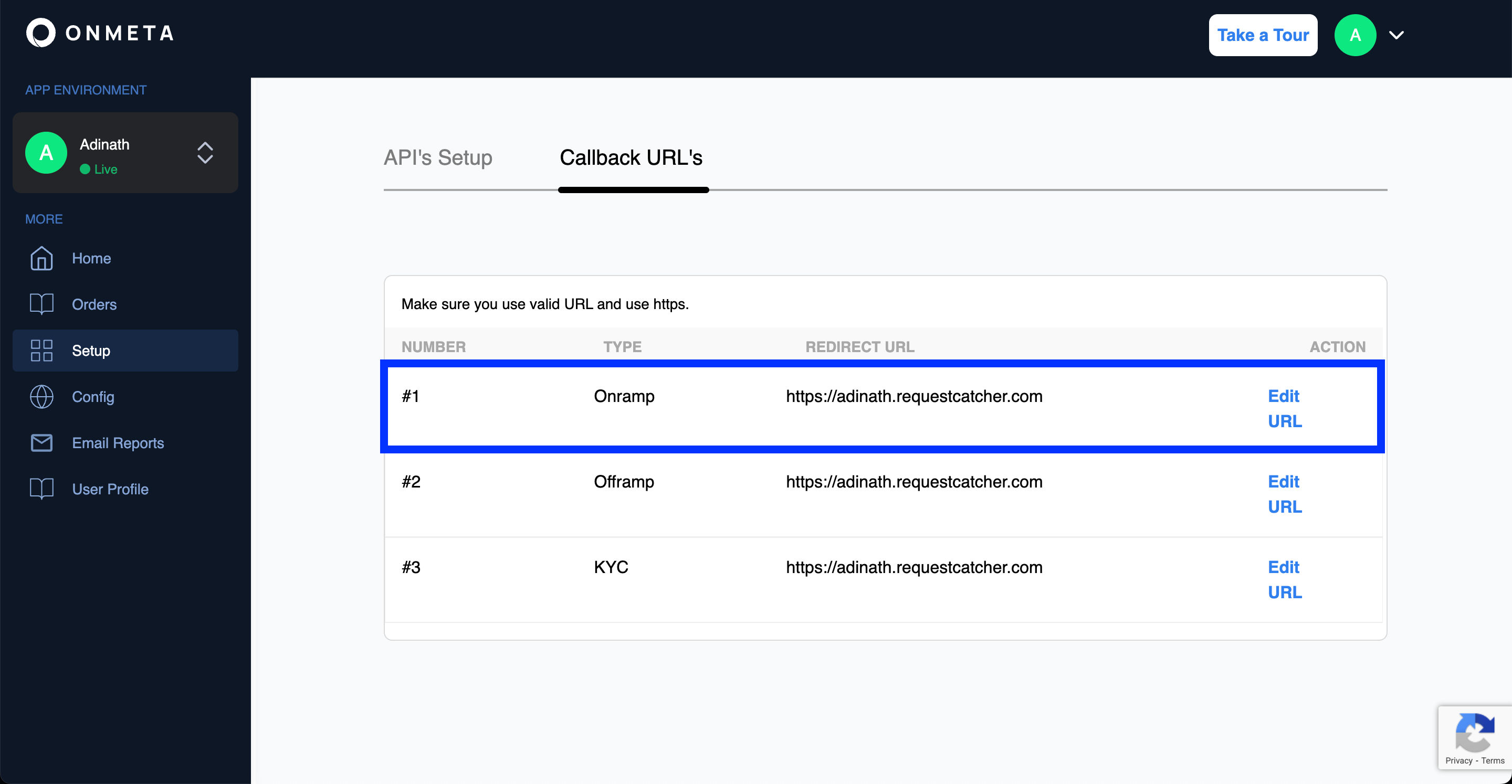Click the Orders book icon
Screen dimensions: 1512x784
pyautogui.click(x=41, y=304)
